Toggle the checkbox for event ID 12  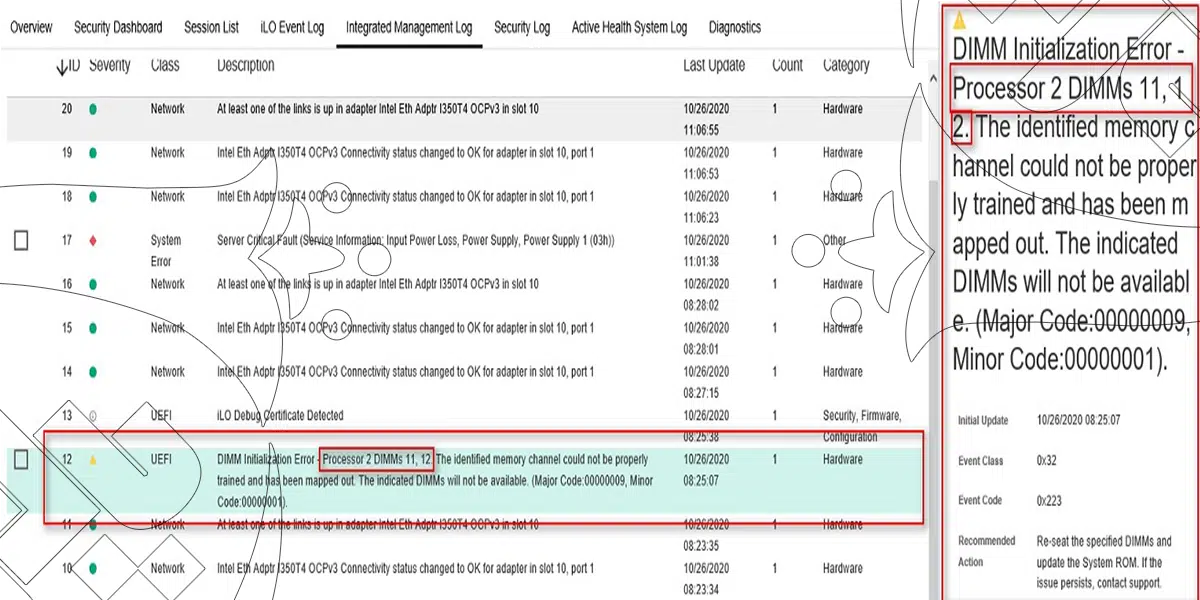(x=21, y=460)
